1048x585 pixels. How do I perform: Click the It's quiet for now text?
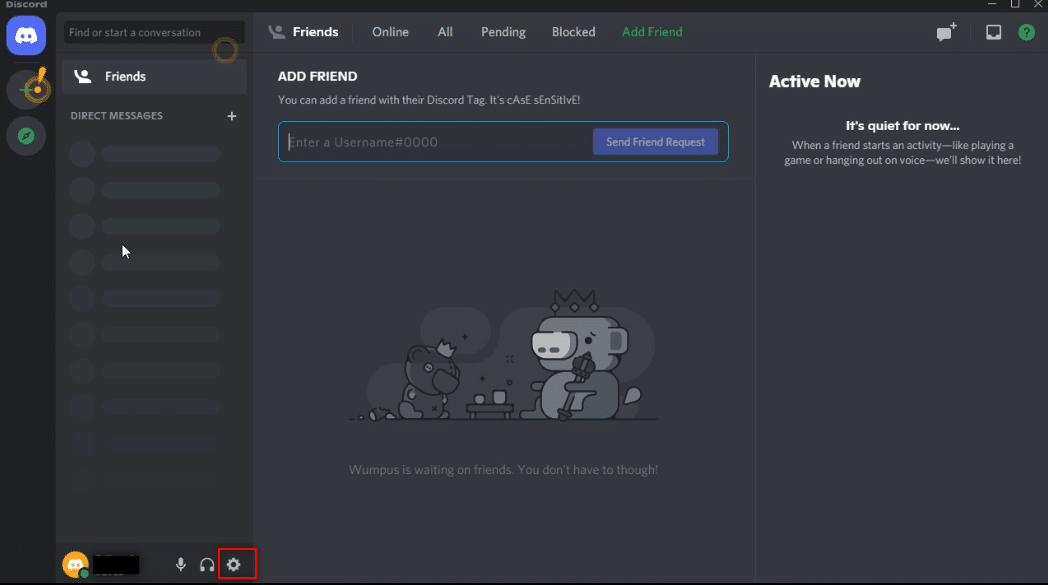click(x=902, y=126)
